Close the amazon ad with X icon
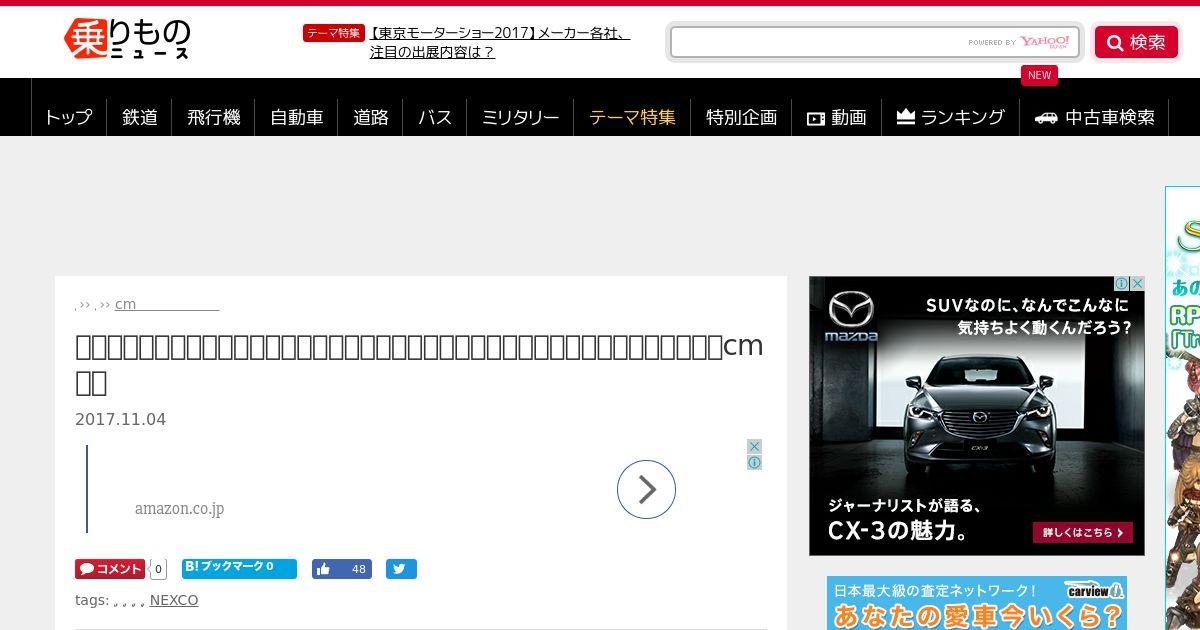 click(x=755, y=446)
